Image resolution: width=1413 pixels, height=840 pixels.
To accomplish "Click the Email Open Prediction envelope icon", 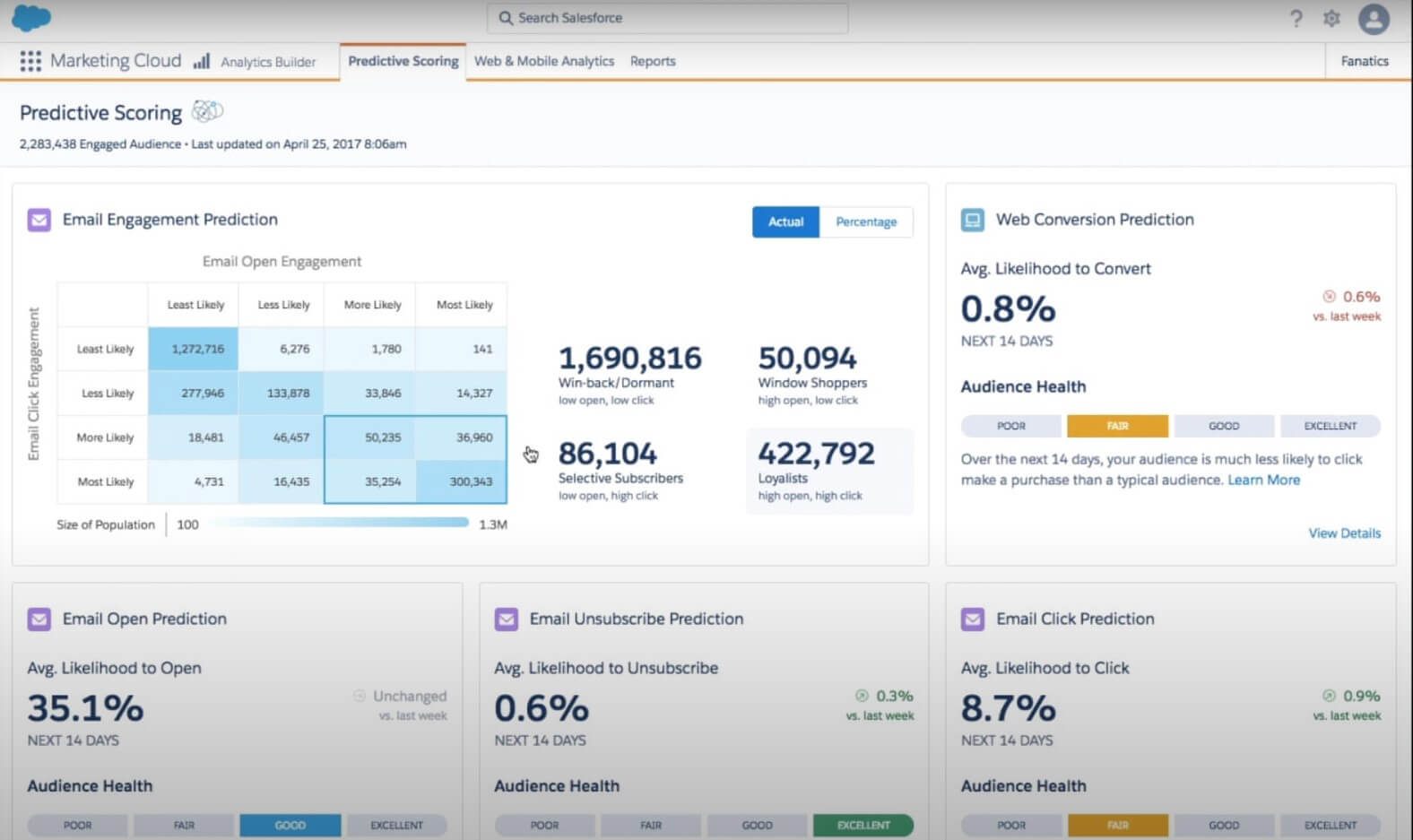I will pos(39,619).
